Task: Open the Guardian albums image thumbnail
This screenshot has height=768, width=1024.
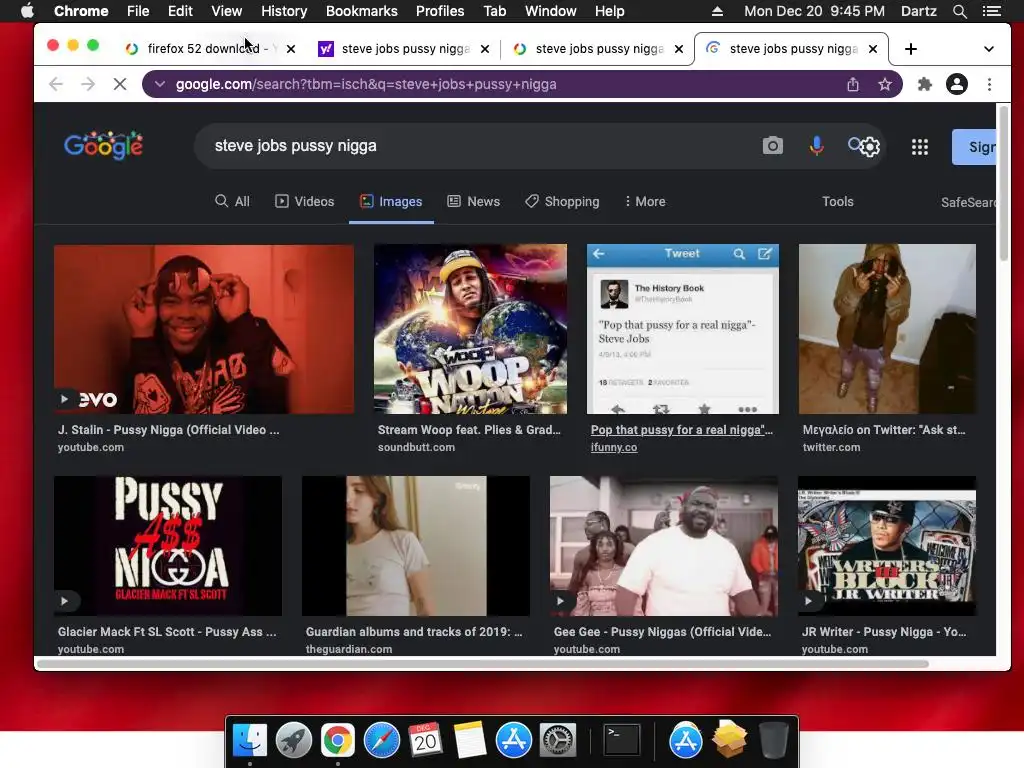Action: pos(416,546)
